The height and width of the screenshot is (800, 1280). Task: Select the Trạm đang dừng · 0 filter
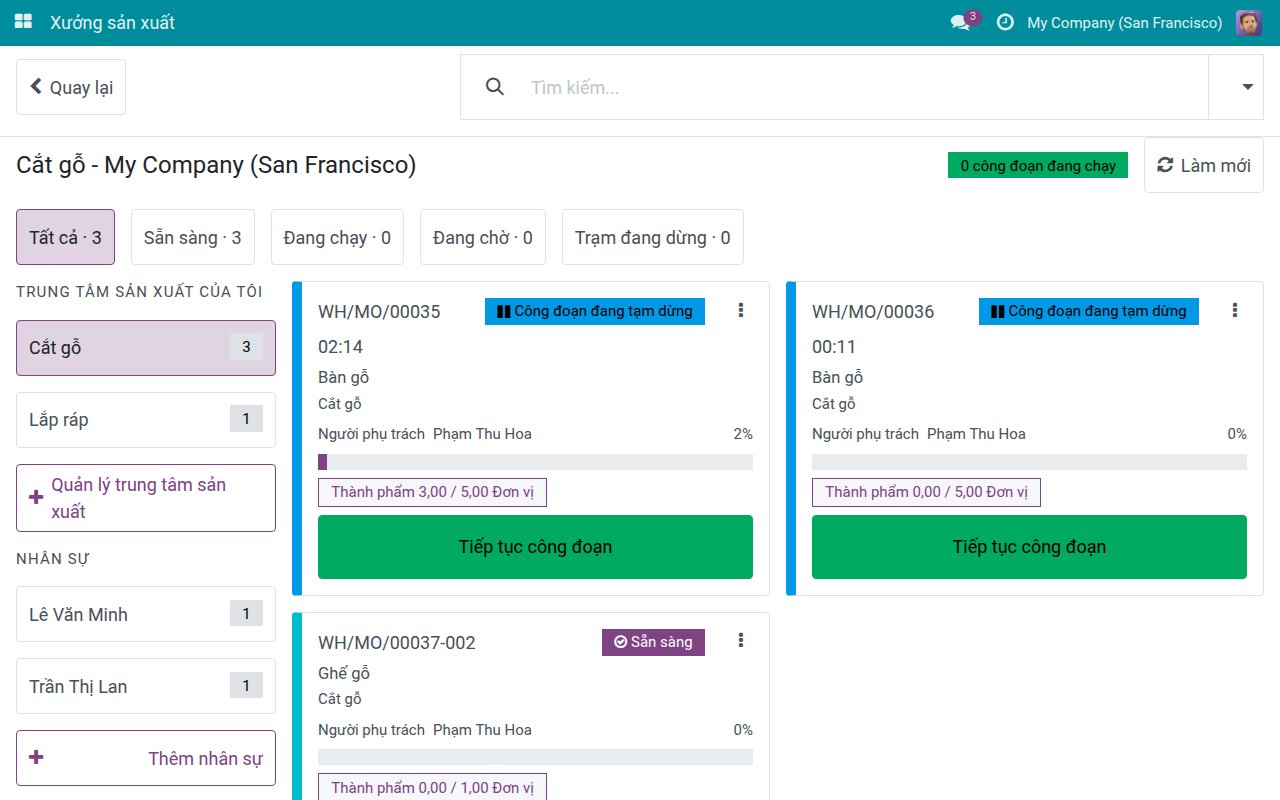pos(653,237)
